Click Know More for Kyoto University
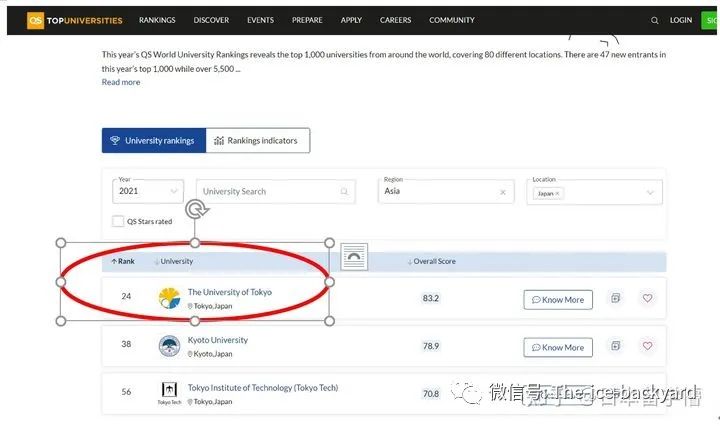The width and height of the screenshot is (720, 426). coord(558,348)
